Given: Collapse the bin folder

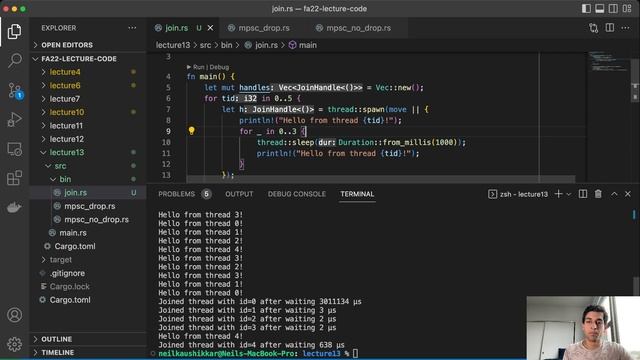Looking at the screenshot, I should click(88, 179).
